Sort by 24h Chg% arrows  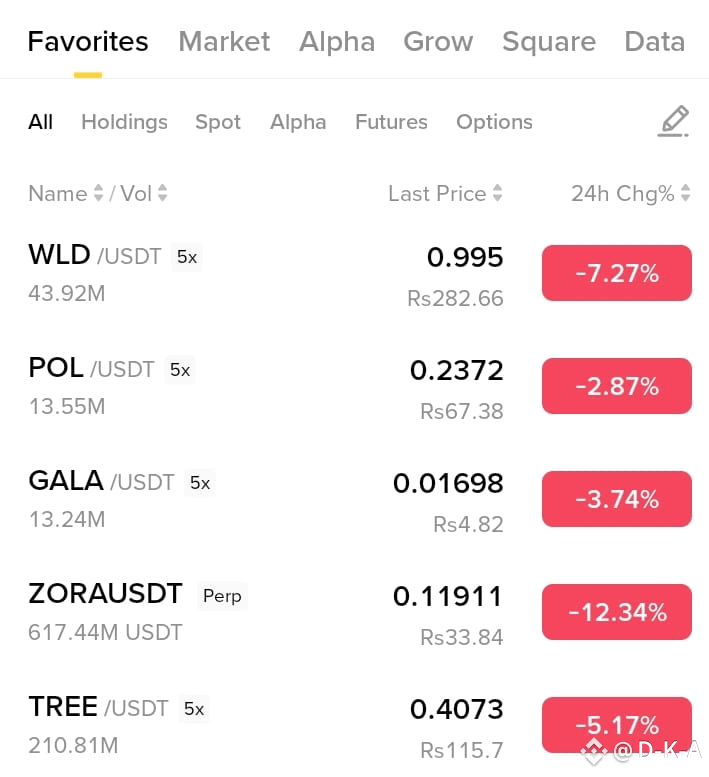pyautogui.click(x=686, y=193)
